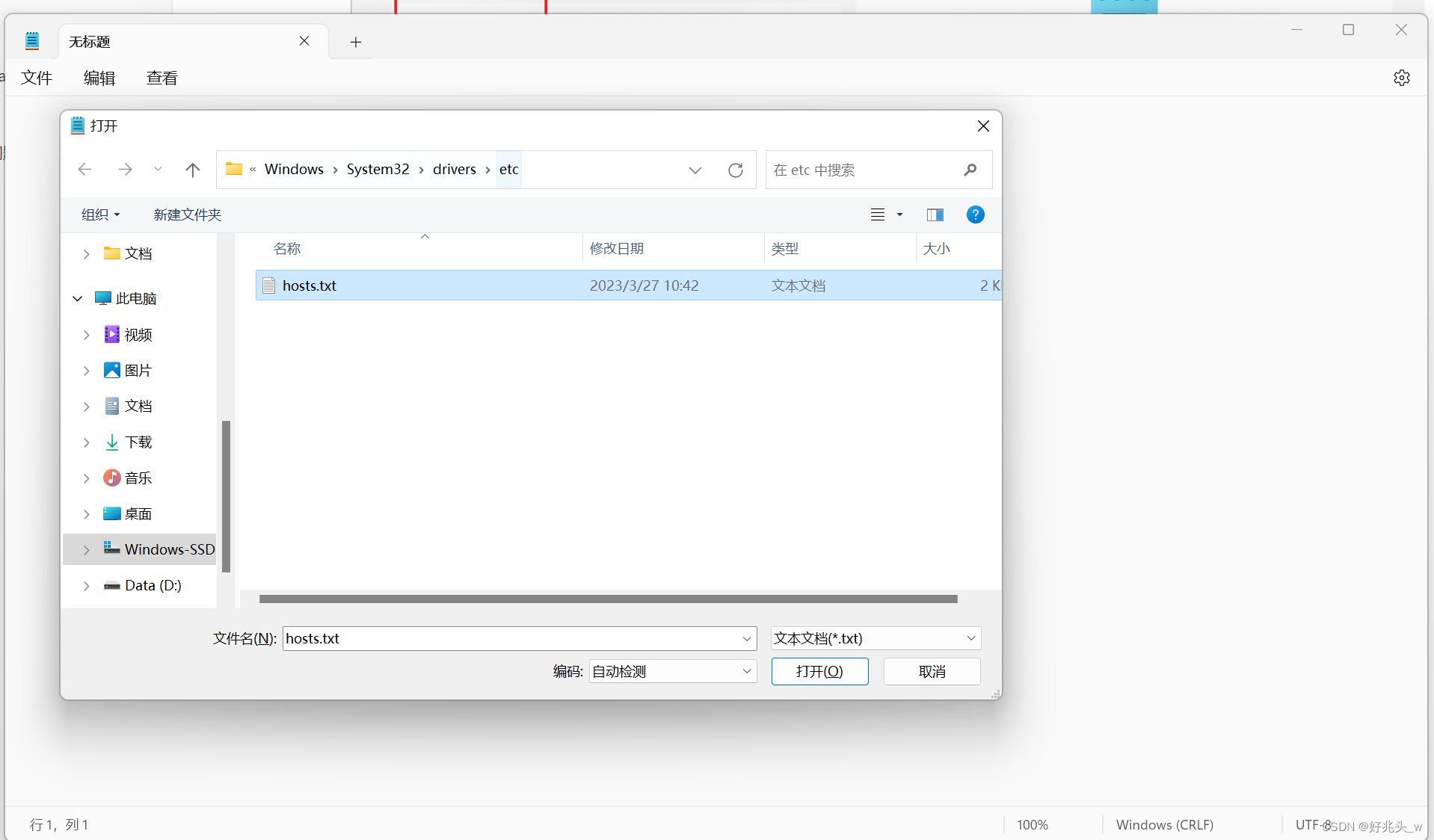Click the System32 breadcrumb in the address bar

click(x=378, y=170)
